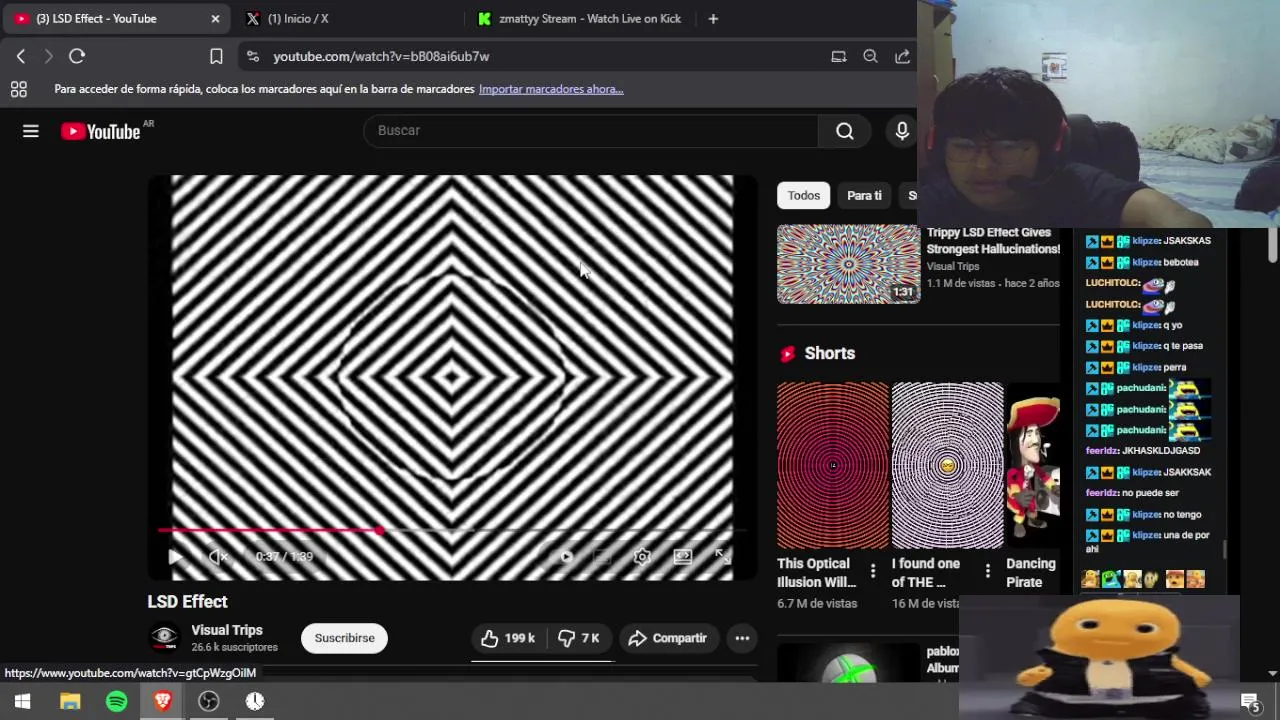Open the Visual Trips channel name link
Image resolution: width=1280 pixels, height=720 pixels.
click(x=227, y=630)
